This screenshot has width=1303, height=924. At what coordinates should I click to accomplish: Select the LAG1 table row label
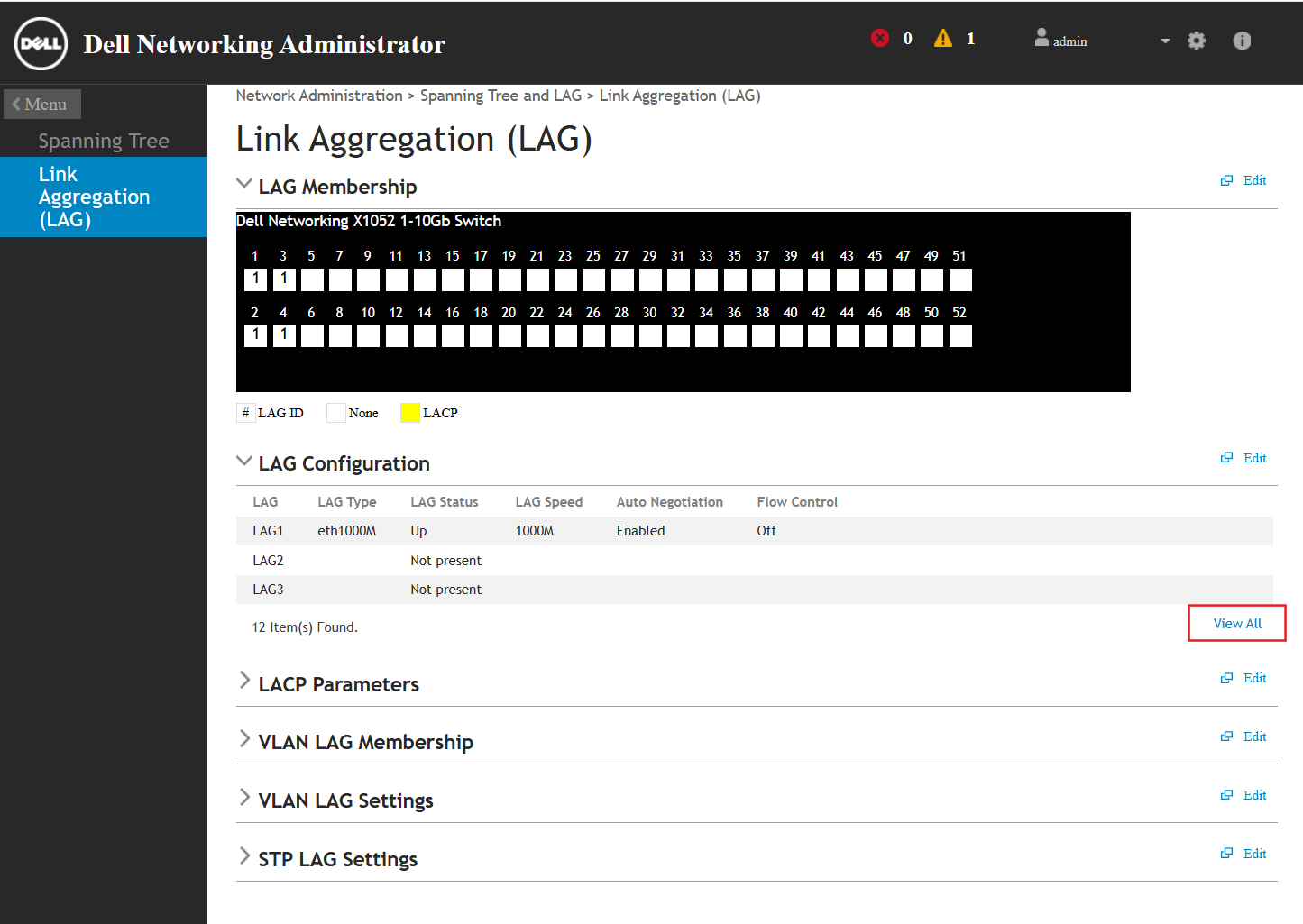[x=268, y=531]
